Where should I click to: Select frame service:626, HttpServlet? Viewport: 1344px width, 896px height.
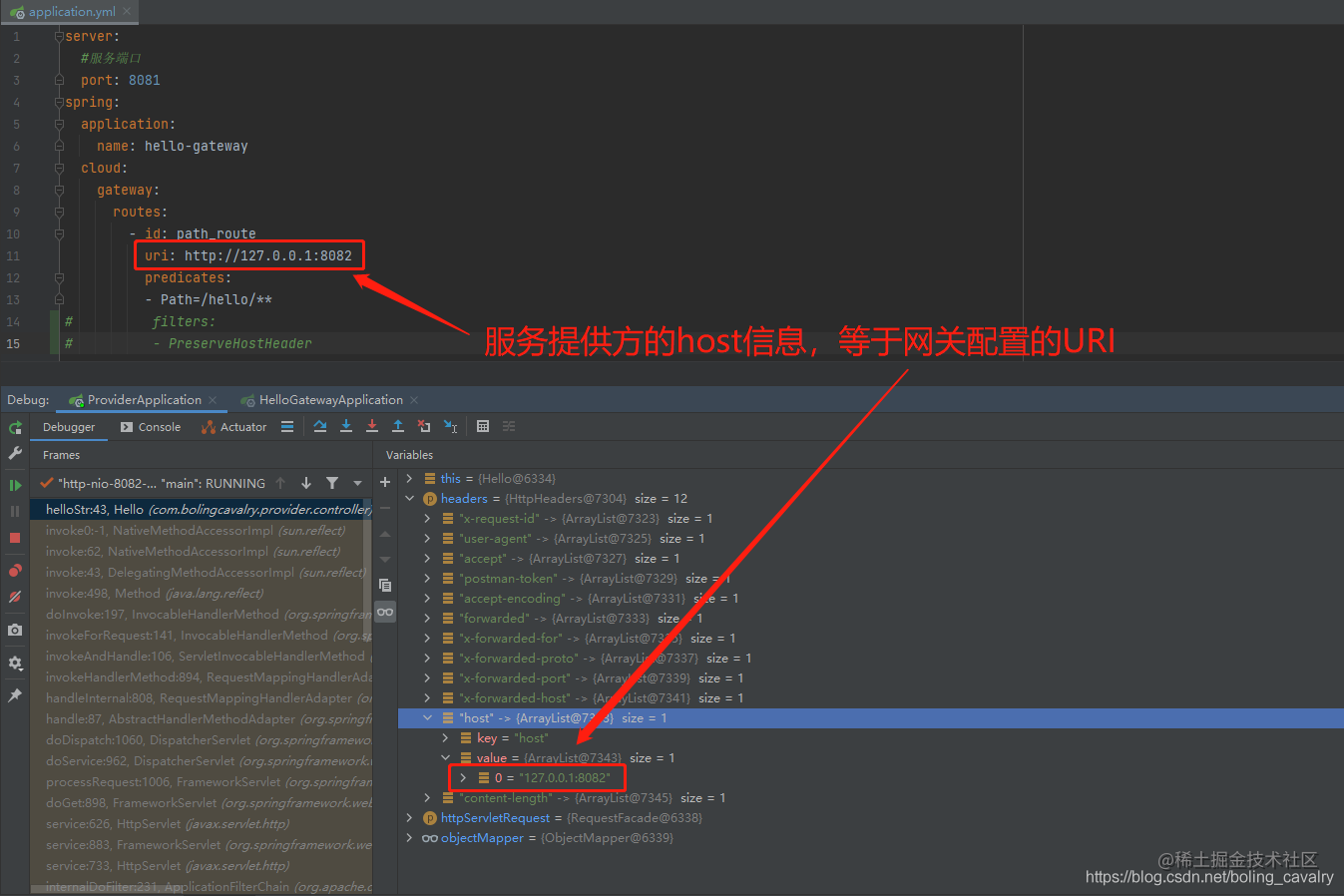201,824
